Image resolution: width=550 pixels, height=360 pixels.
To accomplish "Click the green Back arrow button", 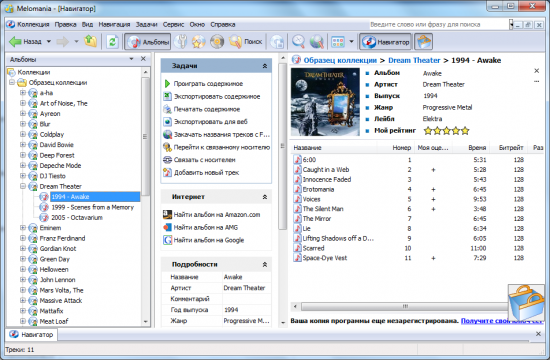I will 25,42.
